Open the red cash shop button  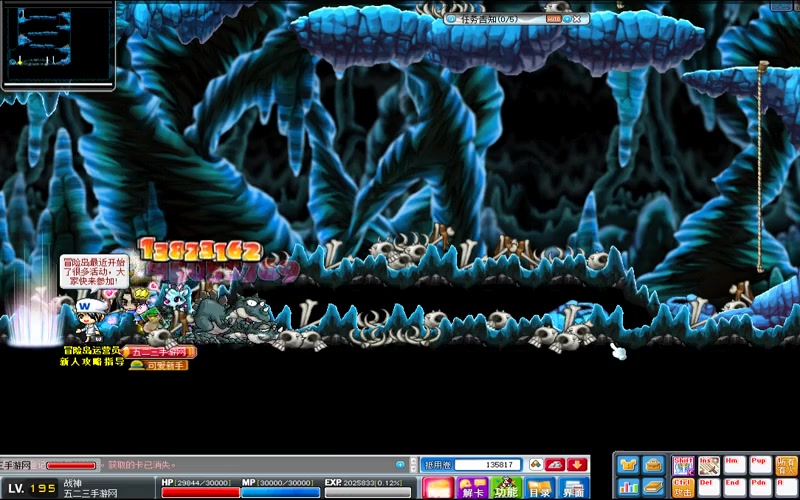pyautogui.click(x=438, y=488)
